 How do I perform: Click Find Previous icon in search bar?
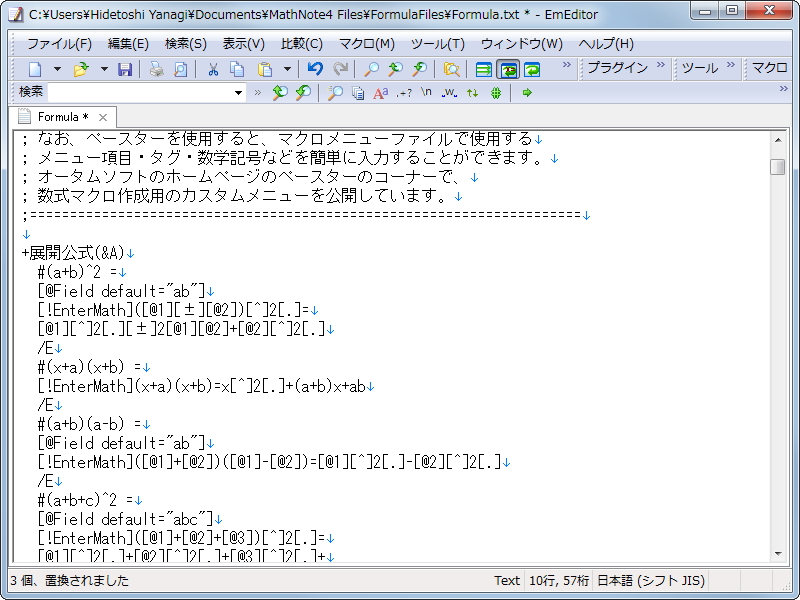click(303, 93)
